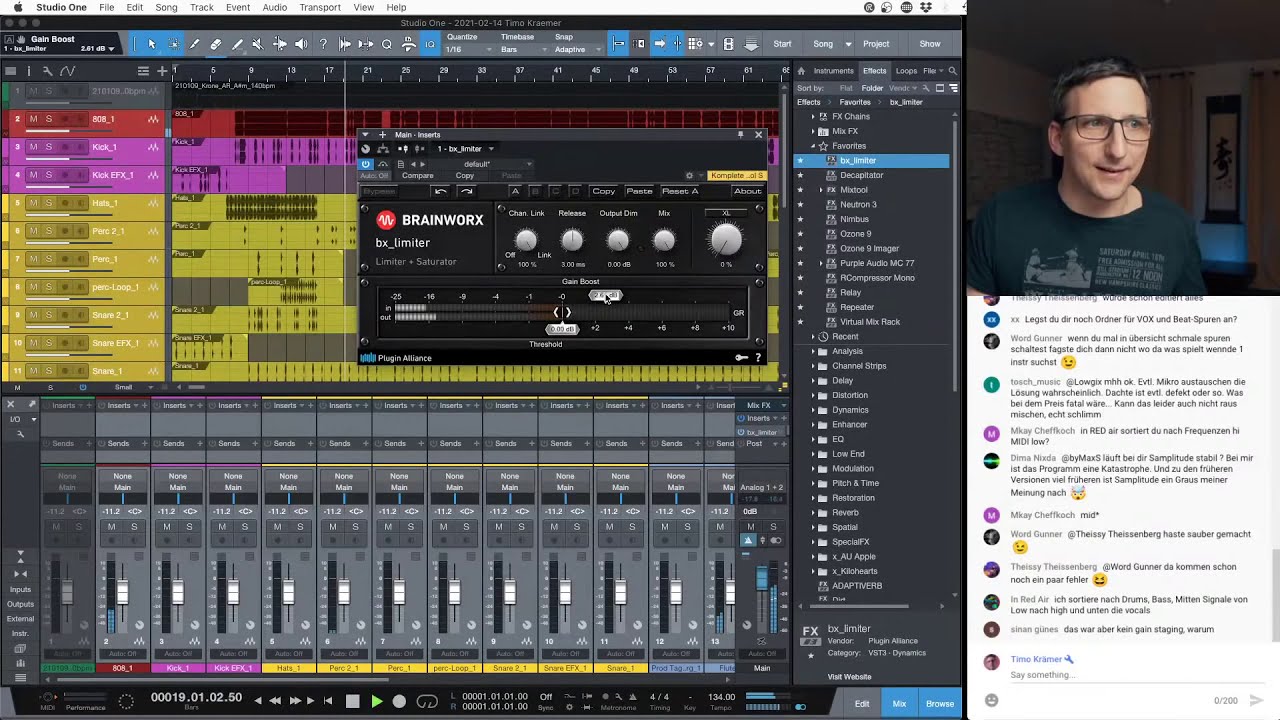This screenshot has height=720, width=1280.
Task: Click the question mark help tool
Action: [x=323, y=44]
